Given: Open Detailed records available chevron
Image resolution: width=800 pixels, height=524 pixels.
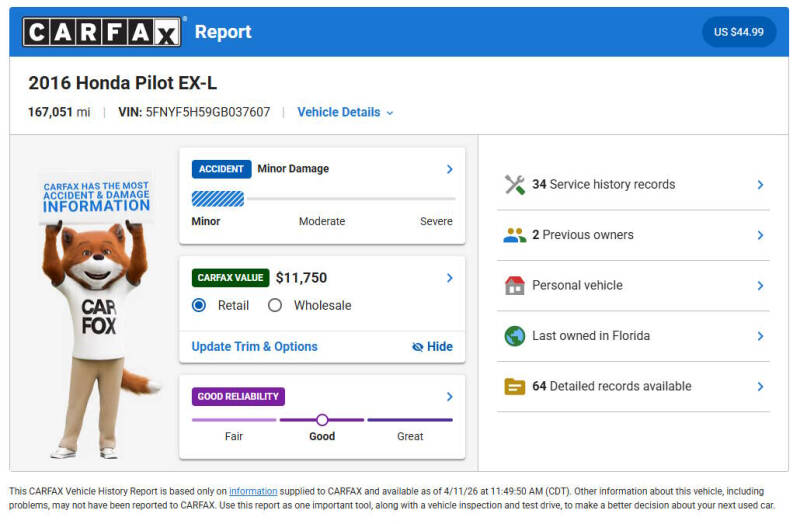Looking at the screenshot, I should click(760, 387).
